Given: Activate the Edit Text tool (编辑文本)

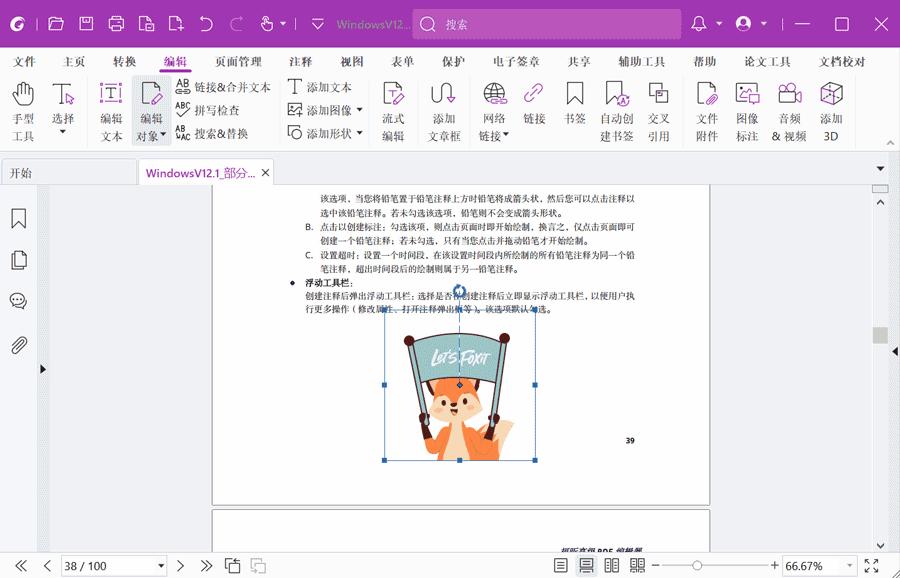Looking at the screenshot, I should pyautogui.click(x=111, y=111).
